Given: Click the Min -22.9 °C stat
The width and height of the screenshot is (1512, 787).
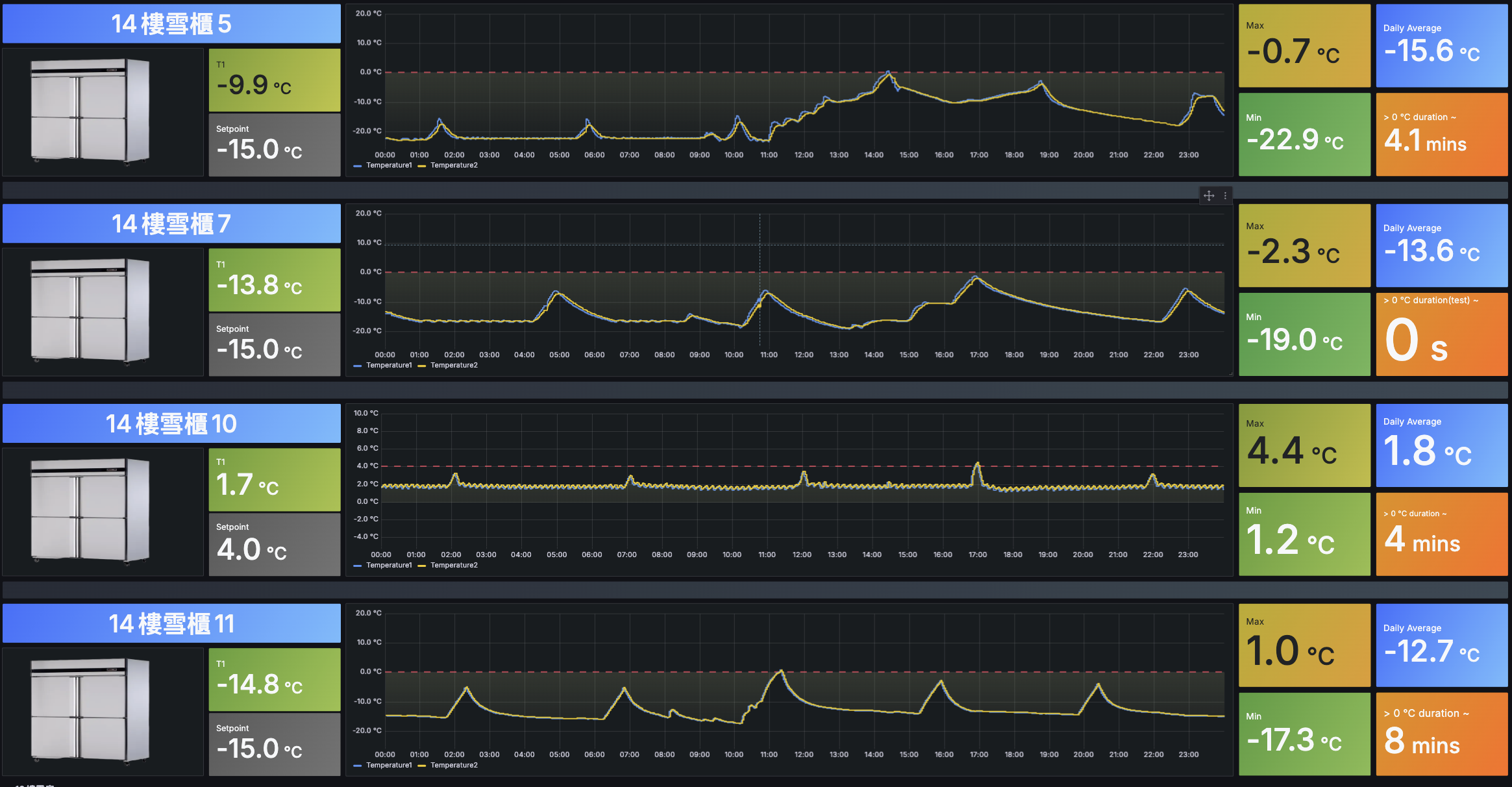Looking at the screenshot, I should 1304,134.
